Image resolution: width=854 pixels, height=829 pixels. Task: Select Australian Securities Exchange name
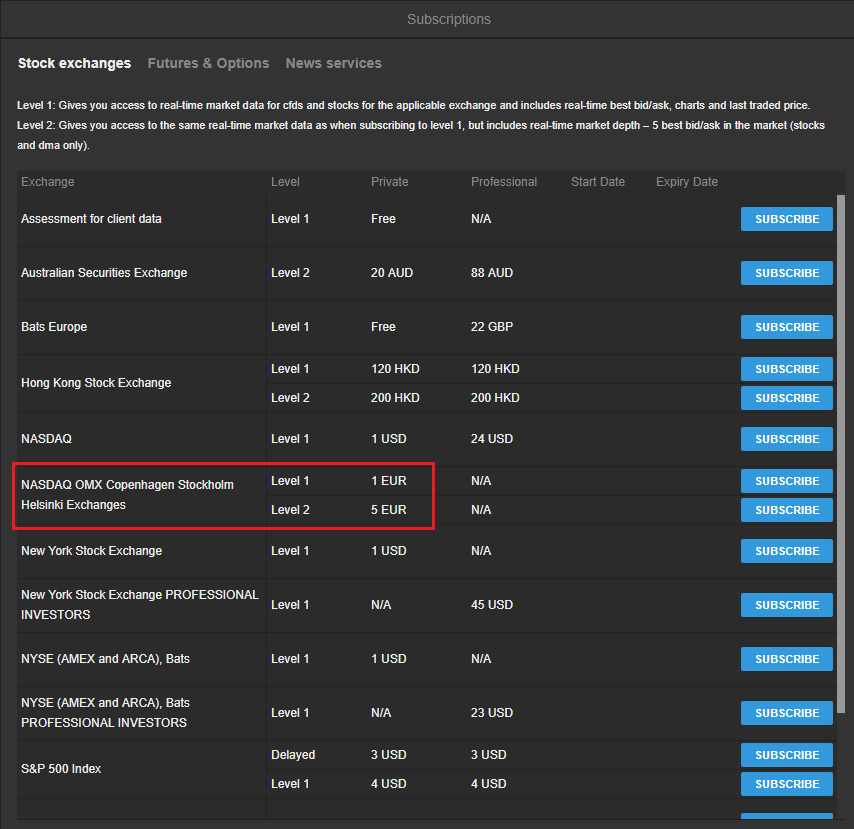click(x=104, y=273)
